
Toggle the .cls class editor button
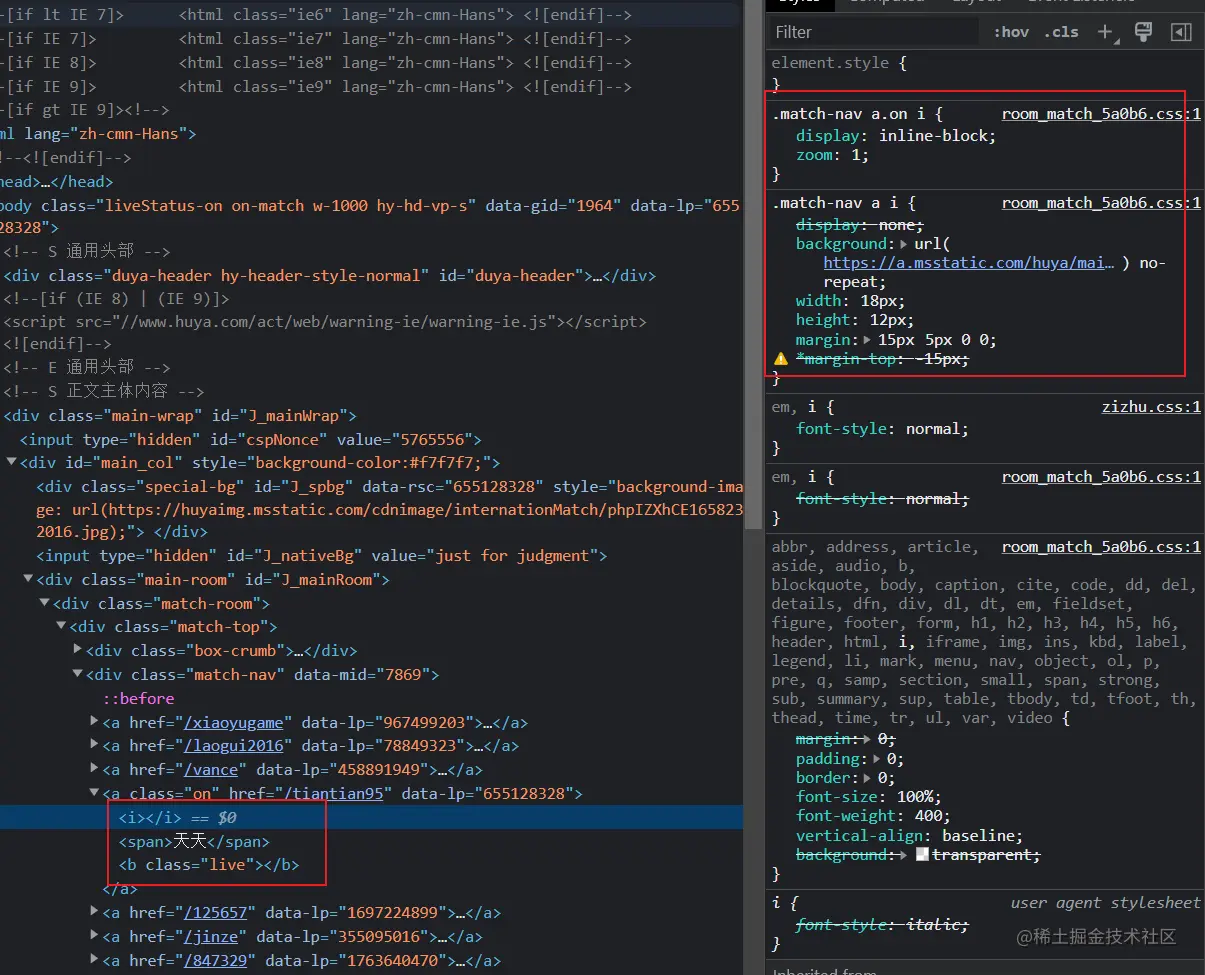1061,32
